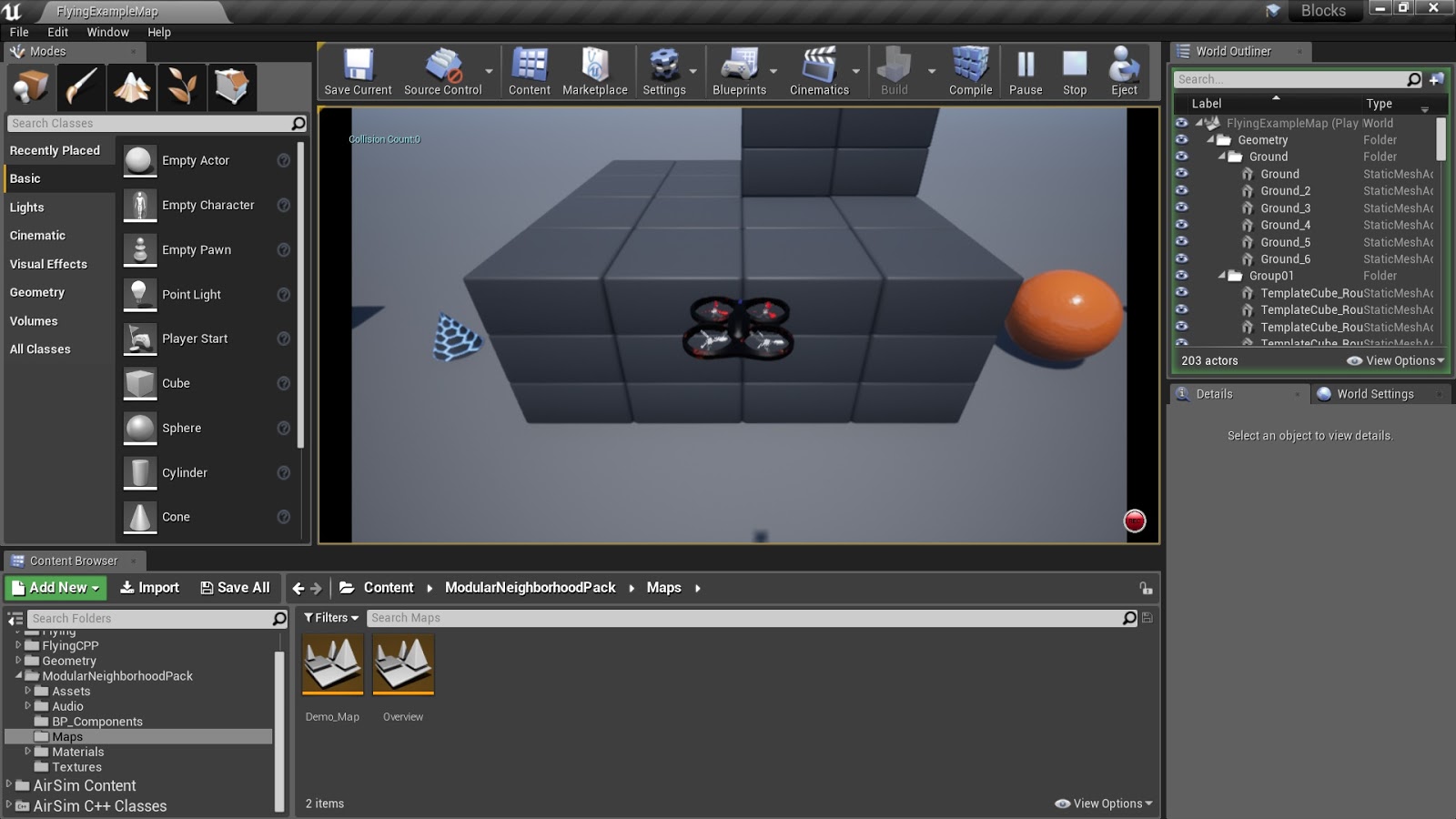Select the Geometry Editing mode icon
This screenshot has height=819, width=1456.
point(232,87)
